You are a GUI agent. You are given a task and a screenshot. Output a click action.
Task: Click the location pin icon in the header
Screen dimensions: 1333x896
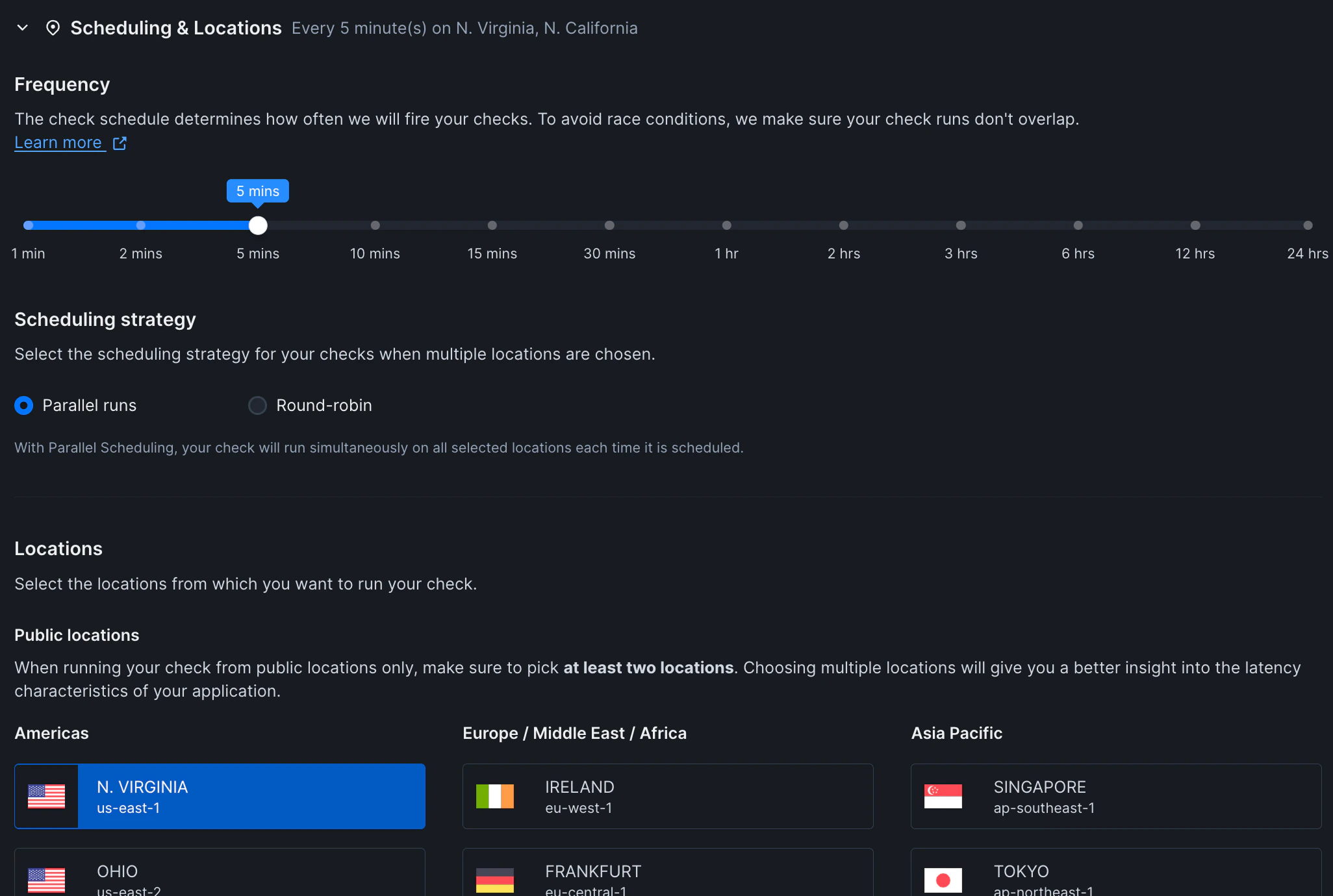[x=53, y=28]
